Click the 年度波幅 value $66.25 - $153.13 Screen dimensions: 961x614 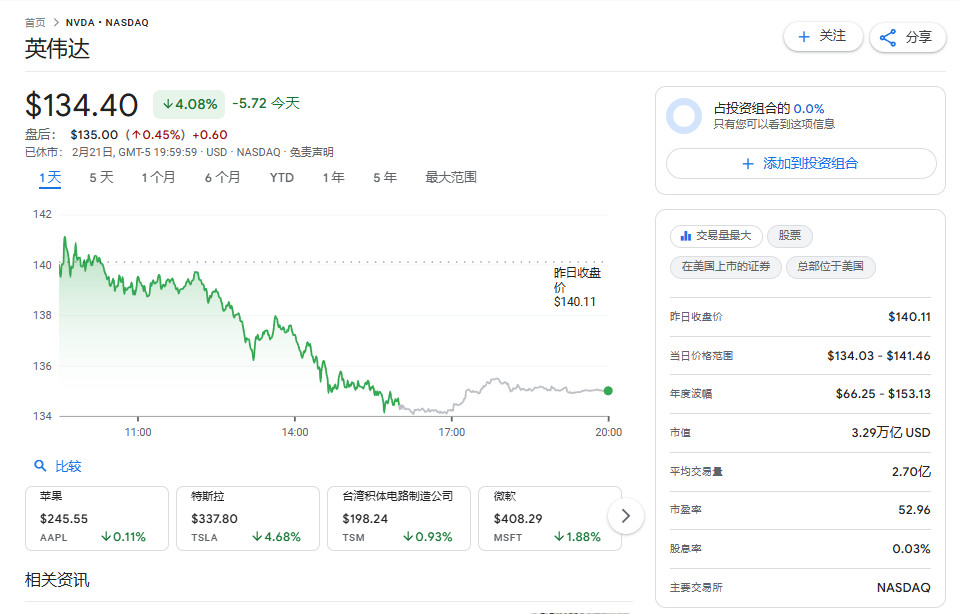883,394
